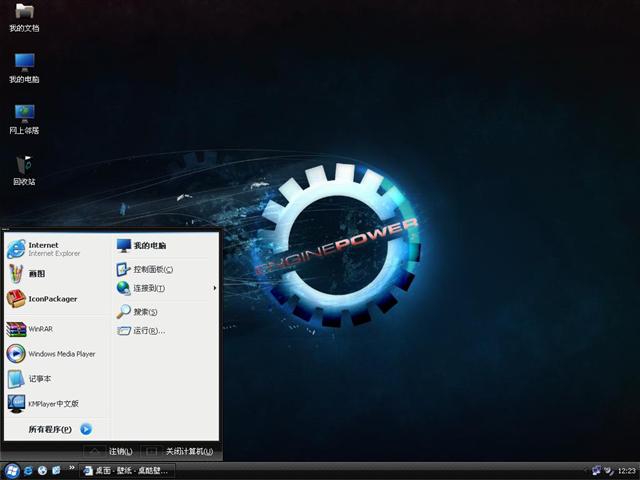Select the 网上邻居 desktop icon

click(24, 120)
